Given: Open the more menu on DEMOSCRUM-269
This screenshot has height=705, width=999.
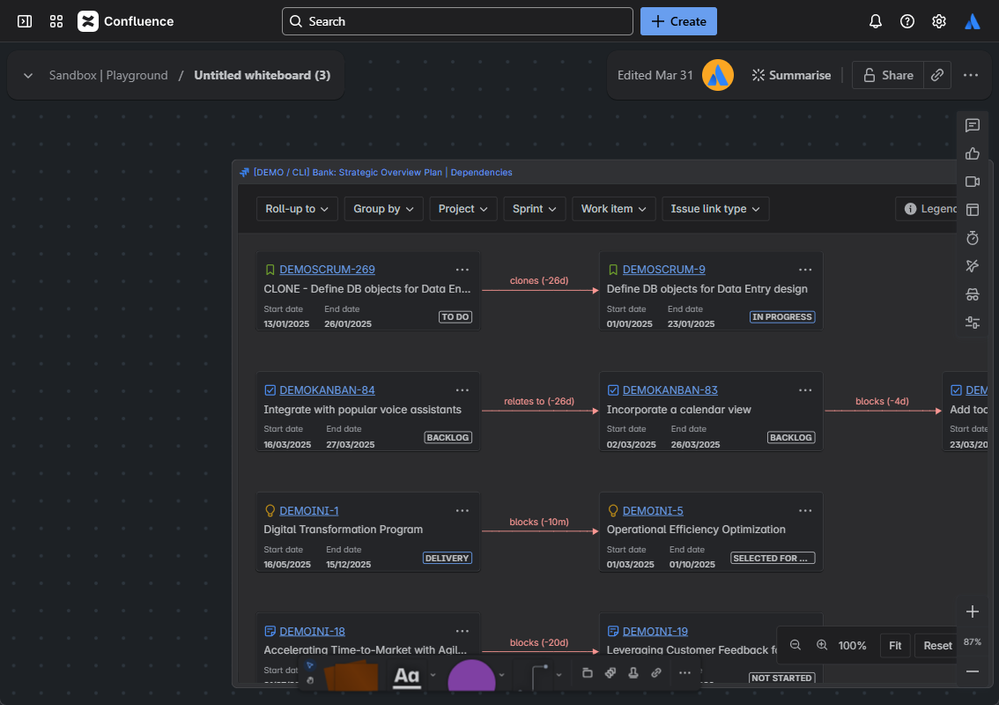Looking at the screenshot, I should (462, 269).
